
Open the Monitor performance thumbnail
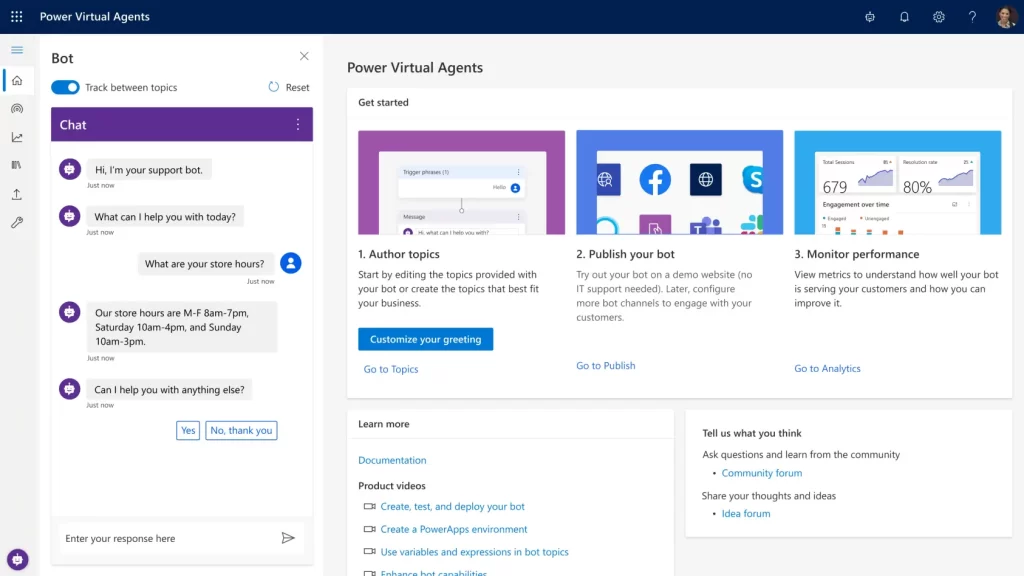897,183
